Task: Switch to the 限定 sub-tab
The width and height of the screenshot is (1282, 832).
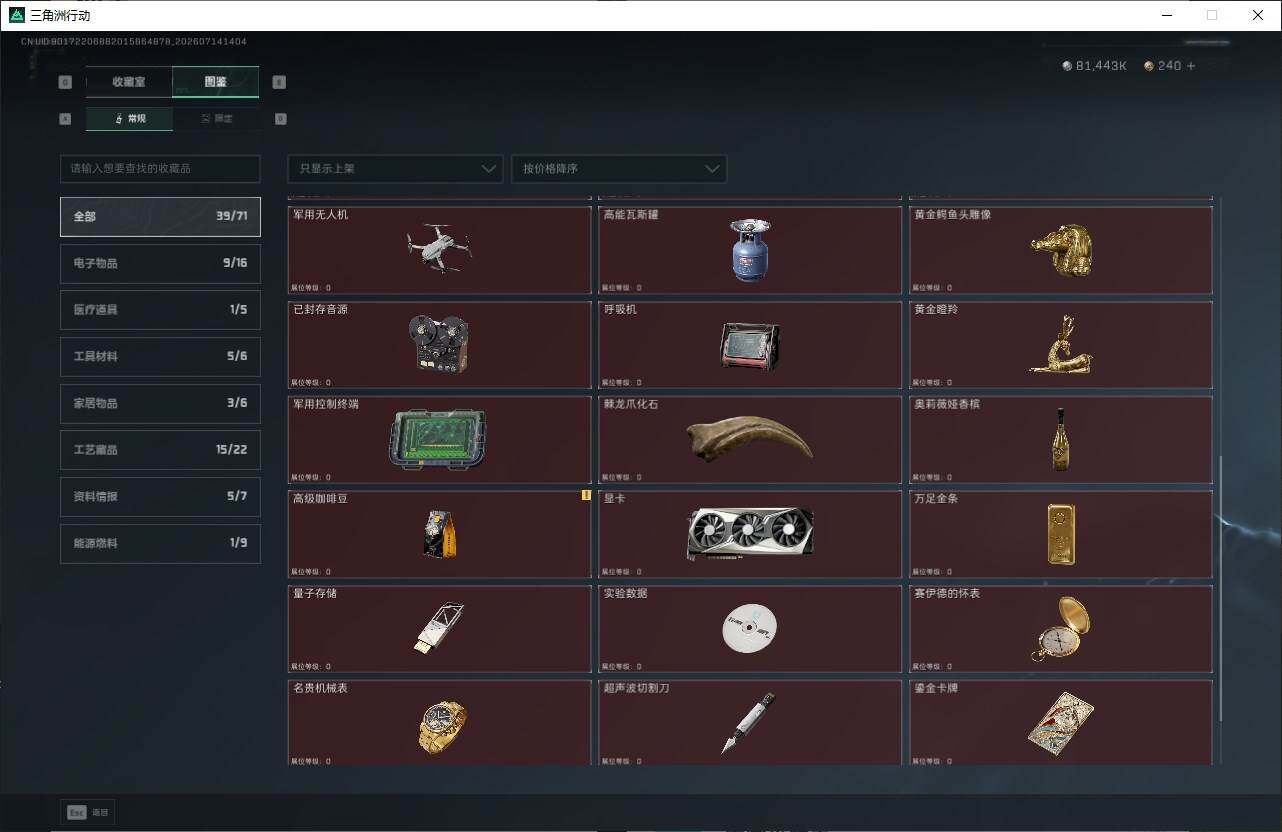Action: [x=216, y=119]
